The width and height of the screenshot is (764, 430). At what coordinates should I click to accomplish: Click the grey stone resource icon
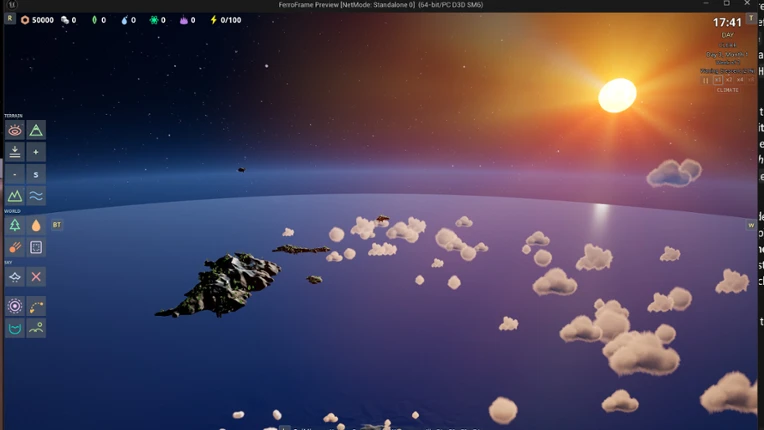click(65, 20)
